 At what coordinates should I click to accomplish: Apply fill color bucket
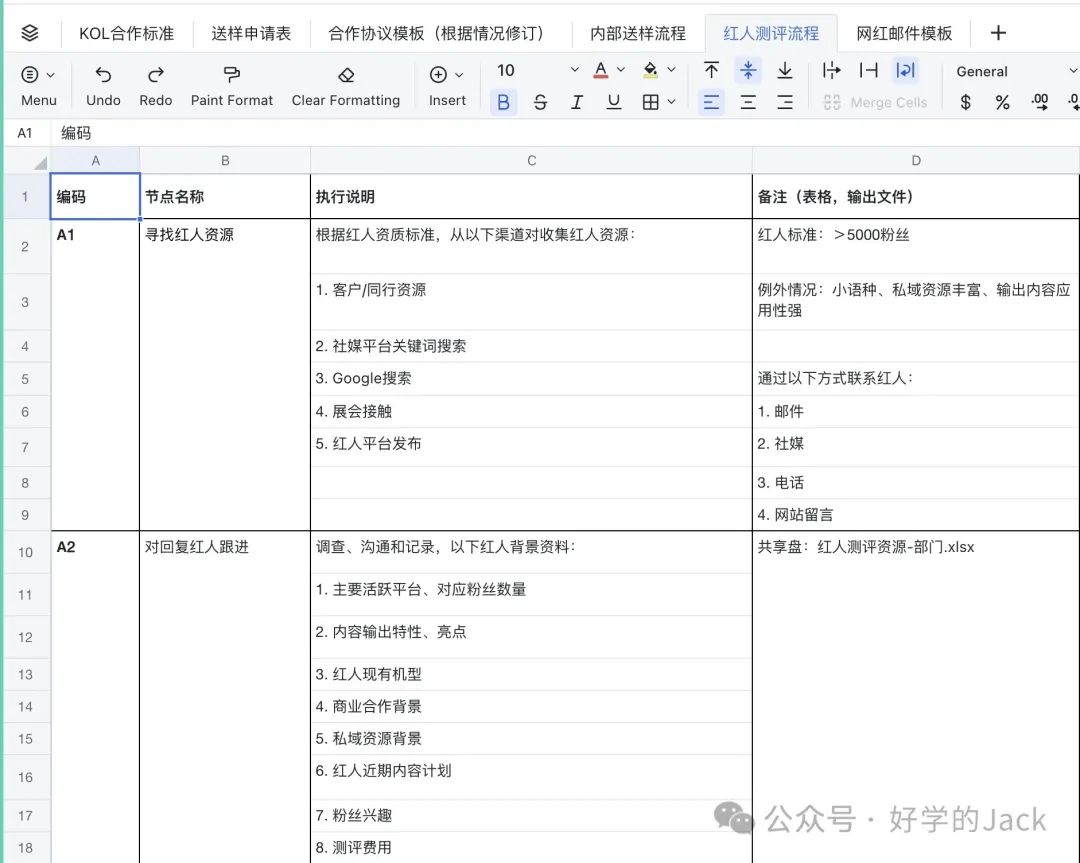coord(650,70)
